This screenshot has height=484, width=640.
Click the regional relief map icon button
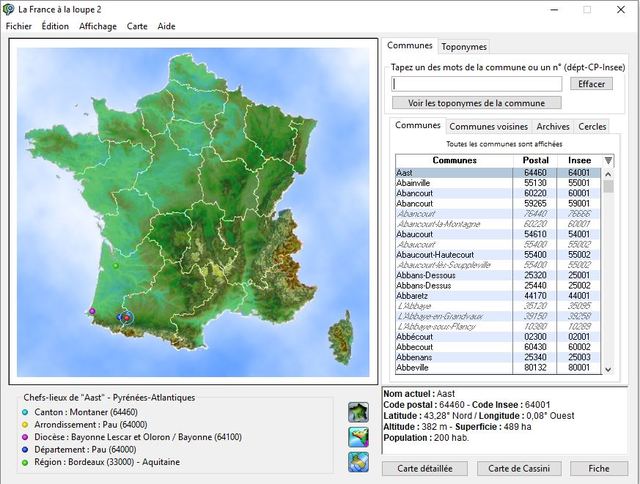pyautogui.click(x=358, y=437)
